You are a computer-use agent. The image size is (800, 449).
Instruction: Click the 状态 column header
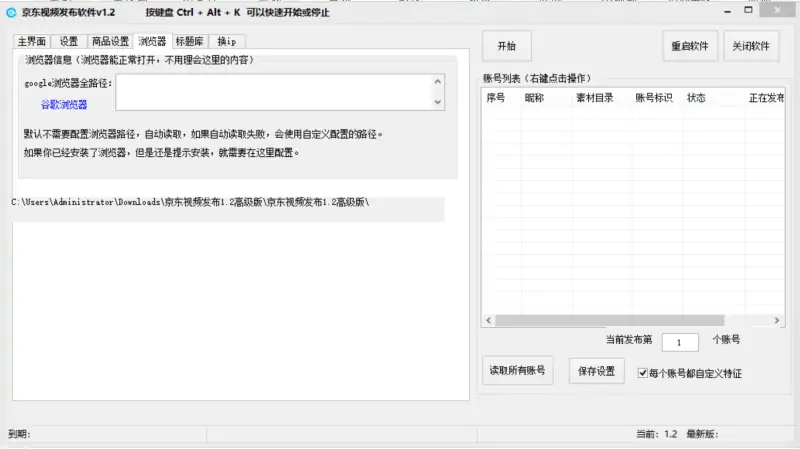[x=696, y=98]
